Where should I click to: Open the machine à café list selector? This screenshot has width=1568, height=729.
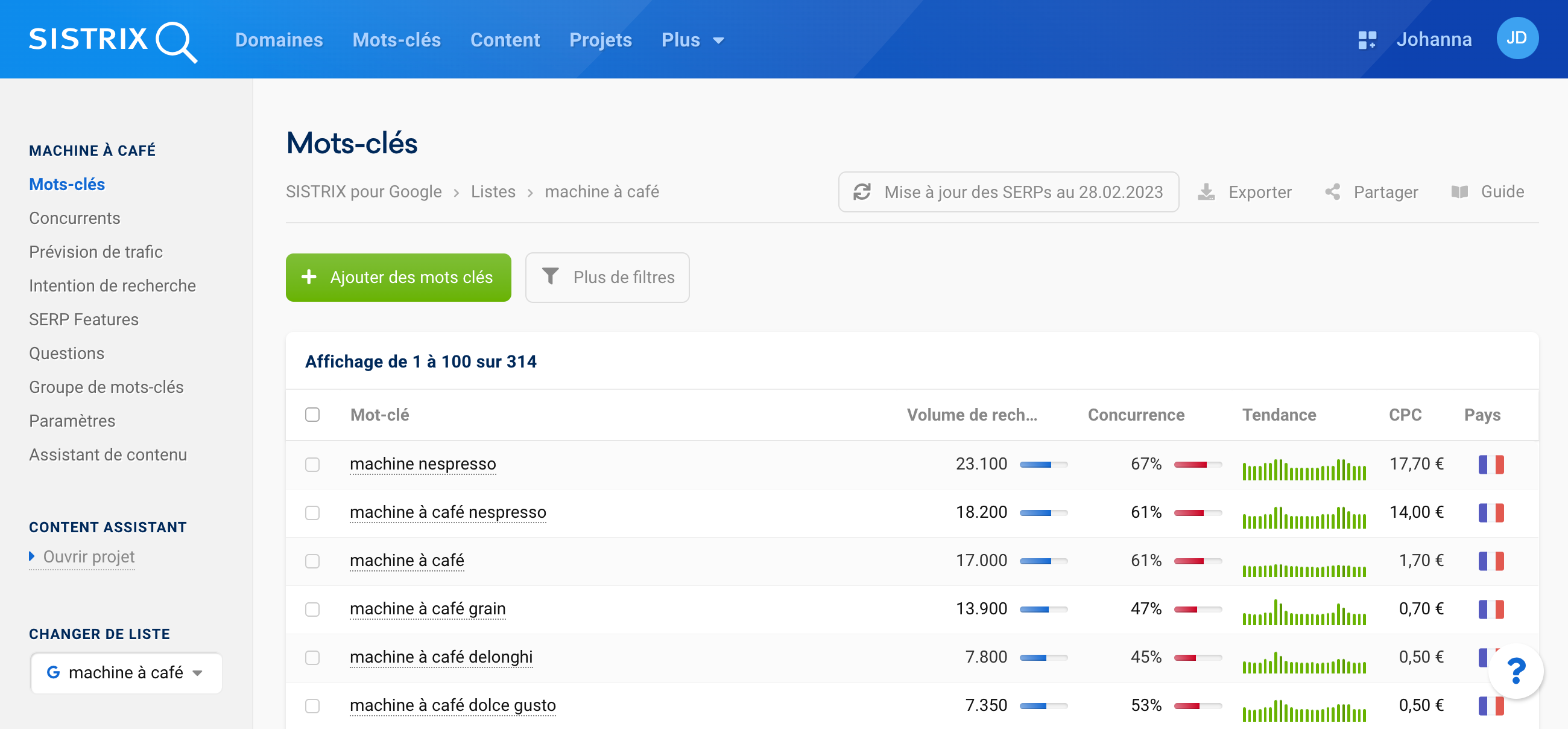(x=127, y=672)
